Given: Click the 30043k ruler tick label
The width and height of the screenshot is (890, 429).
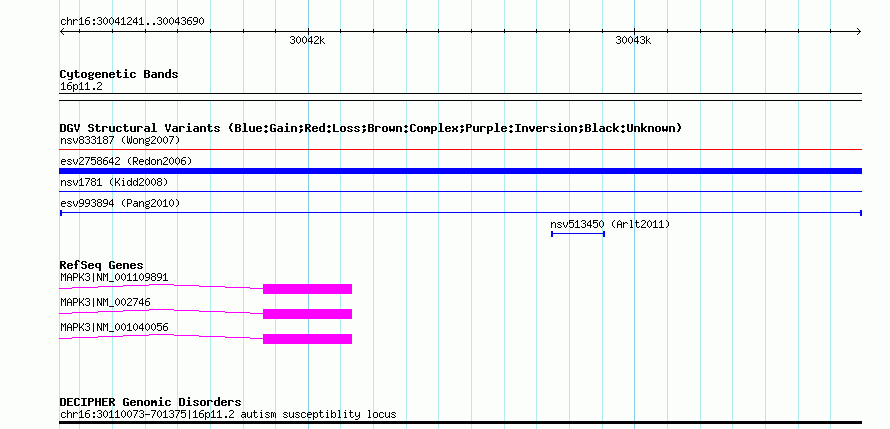Looking at the screenshot, I should point(633,40).
